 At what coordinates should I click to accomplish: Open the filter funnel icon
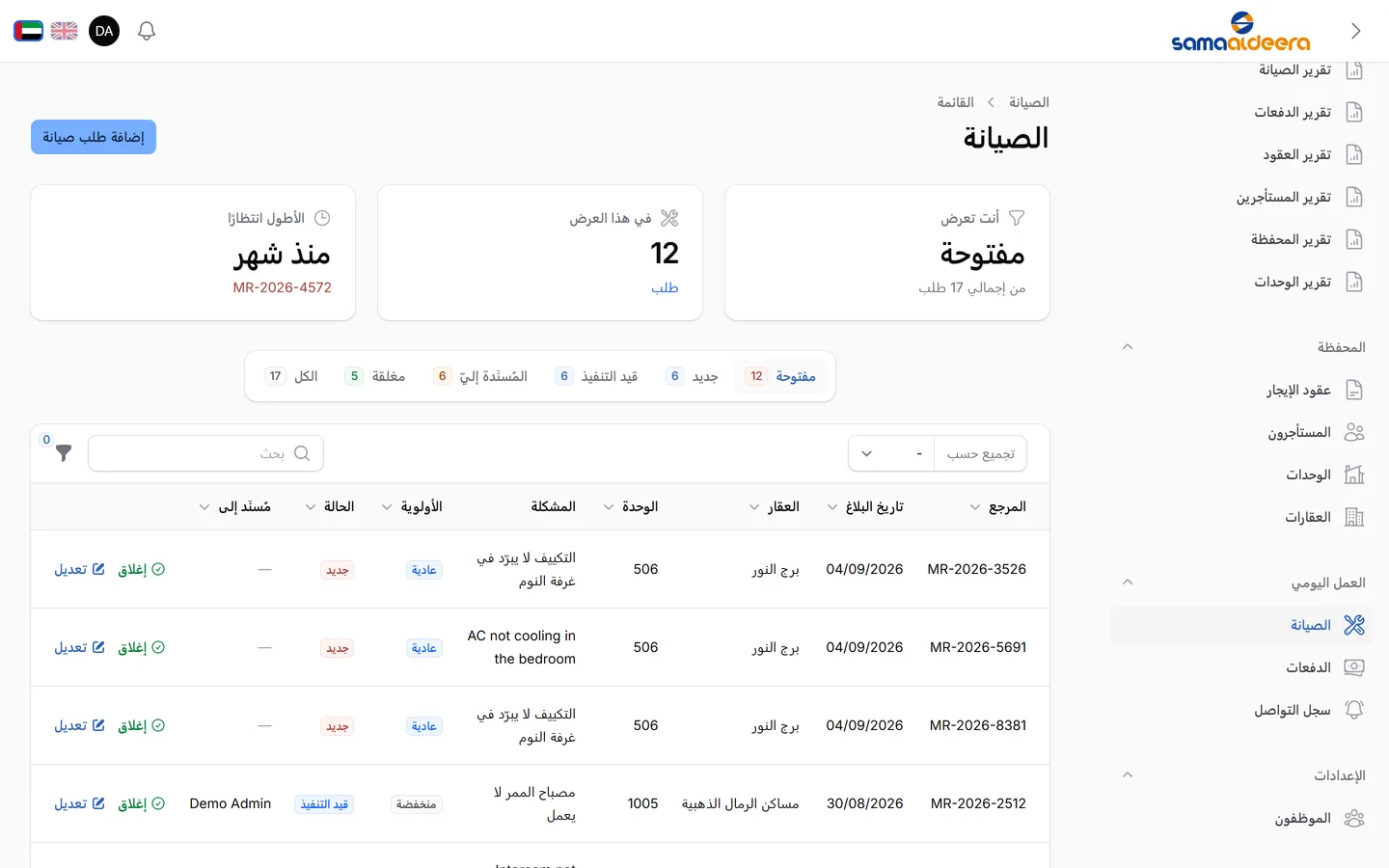(x=64, y=452)
